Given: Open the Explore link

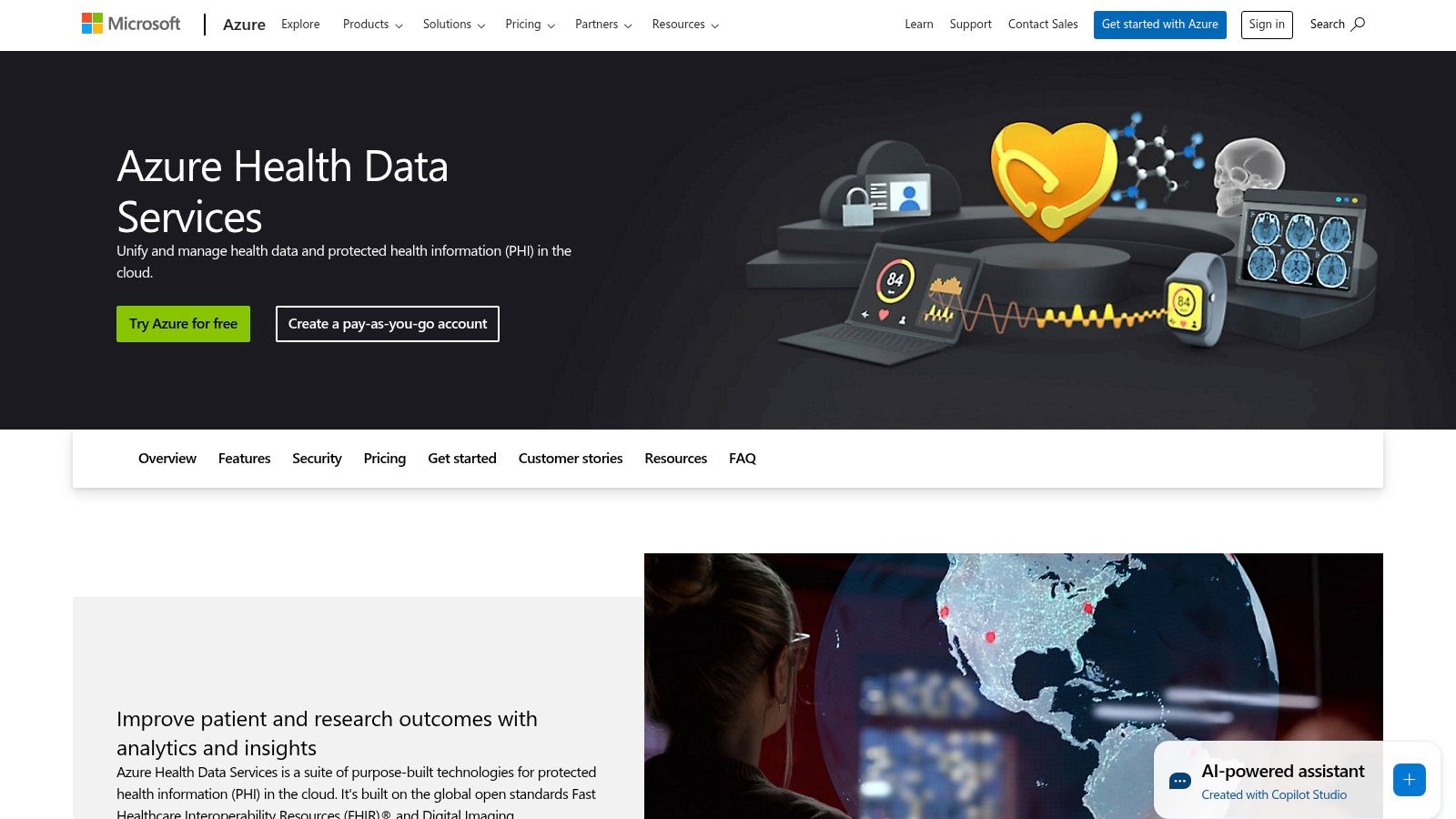Looking at the screenshot, I should (x=300, y=25).
